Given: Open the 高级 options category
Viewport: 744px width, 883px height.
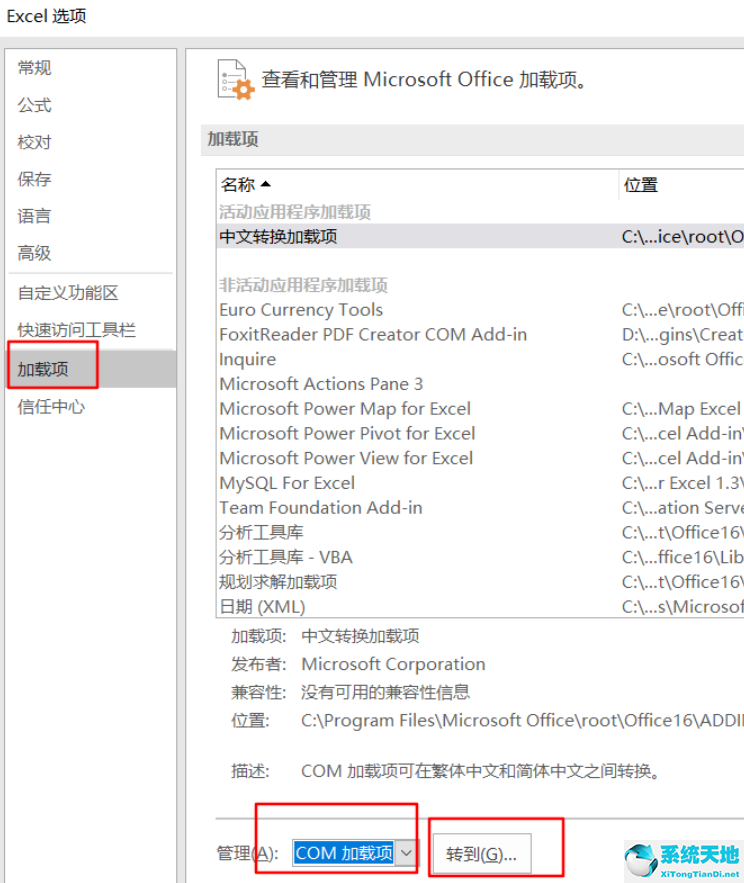Looking at the screenshot, I should 34,253.
